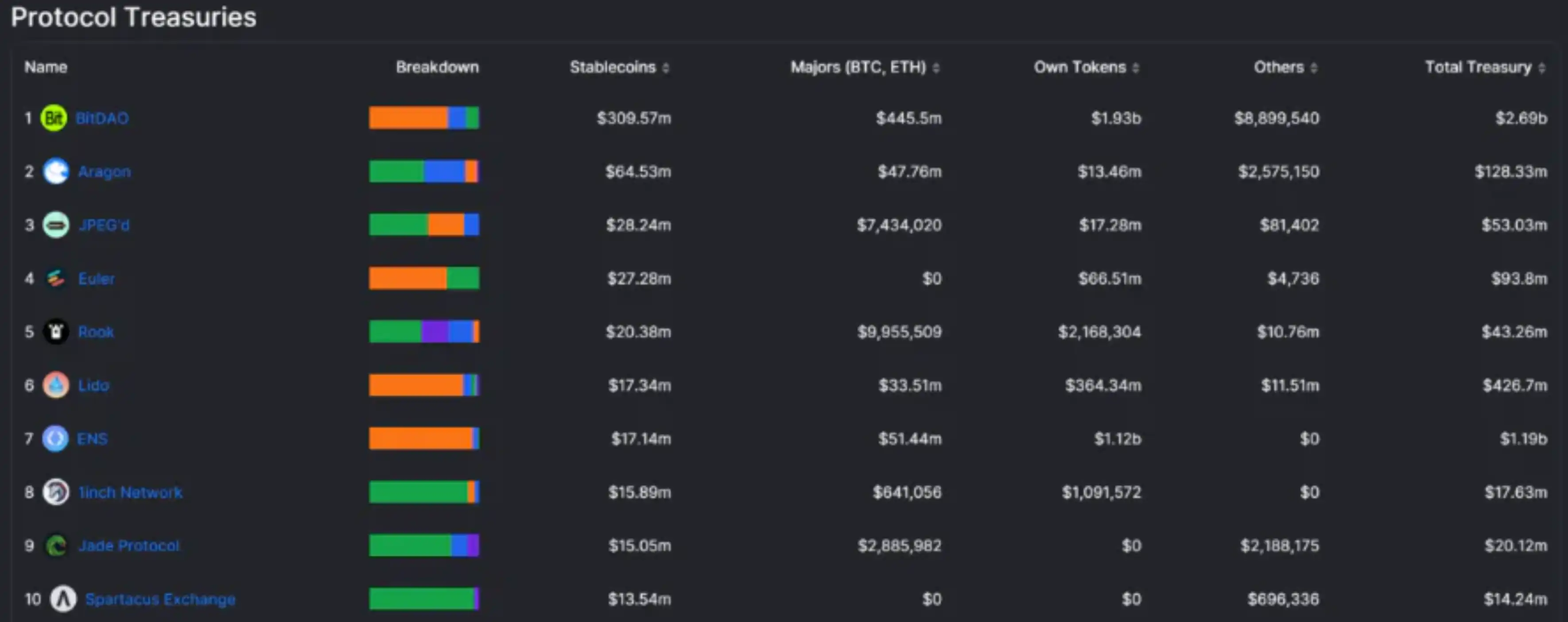Open the Euler protocol link
The height and width of the screenshot is (622, 1568).
96,279
